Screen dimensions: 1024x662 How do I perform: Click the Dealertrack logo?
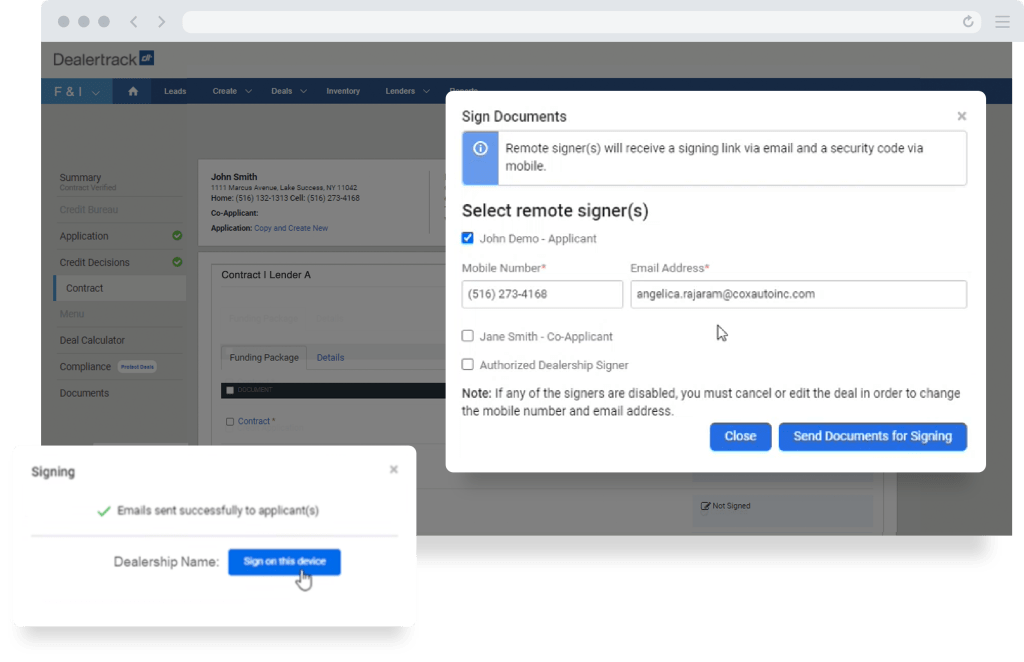[104, 59]
